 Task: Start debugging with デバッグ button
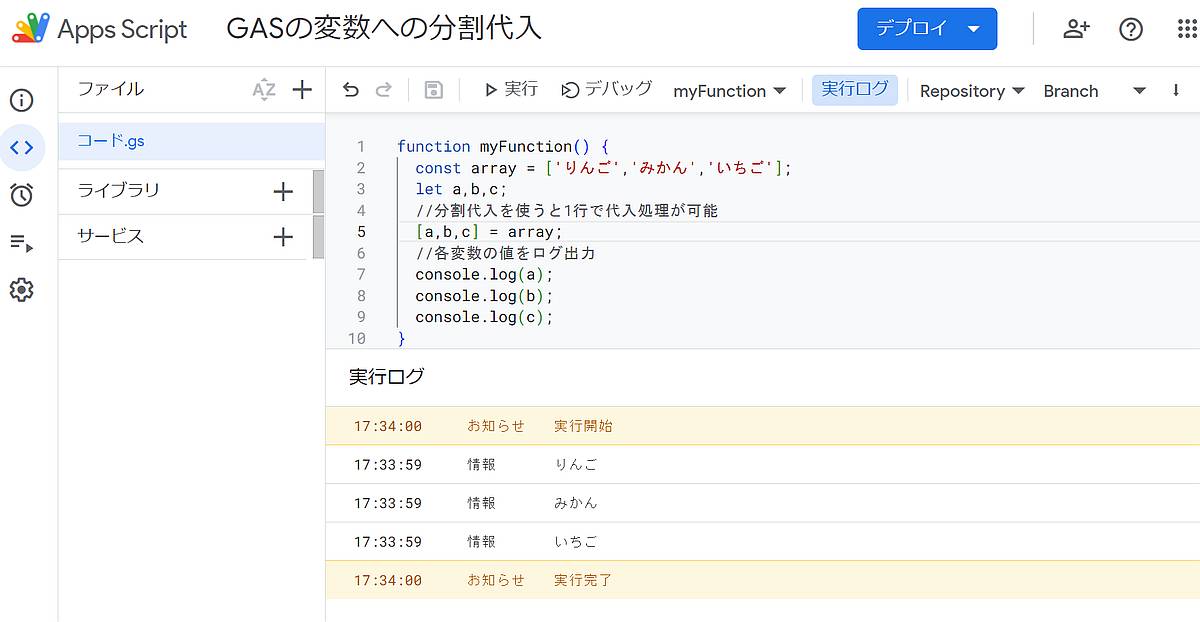[606, 90]
